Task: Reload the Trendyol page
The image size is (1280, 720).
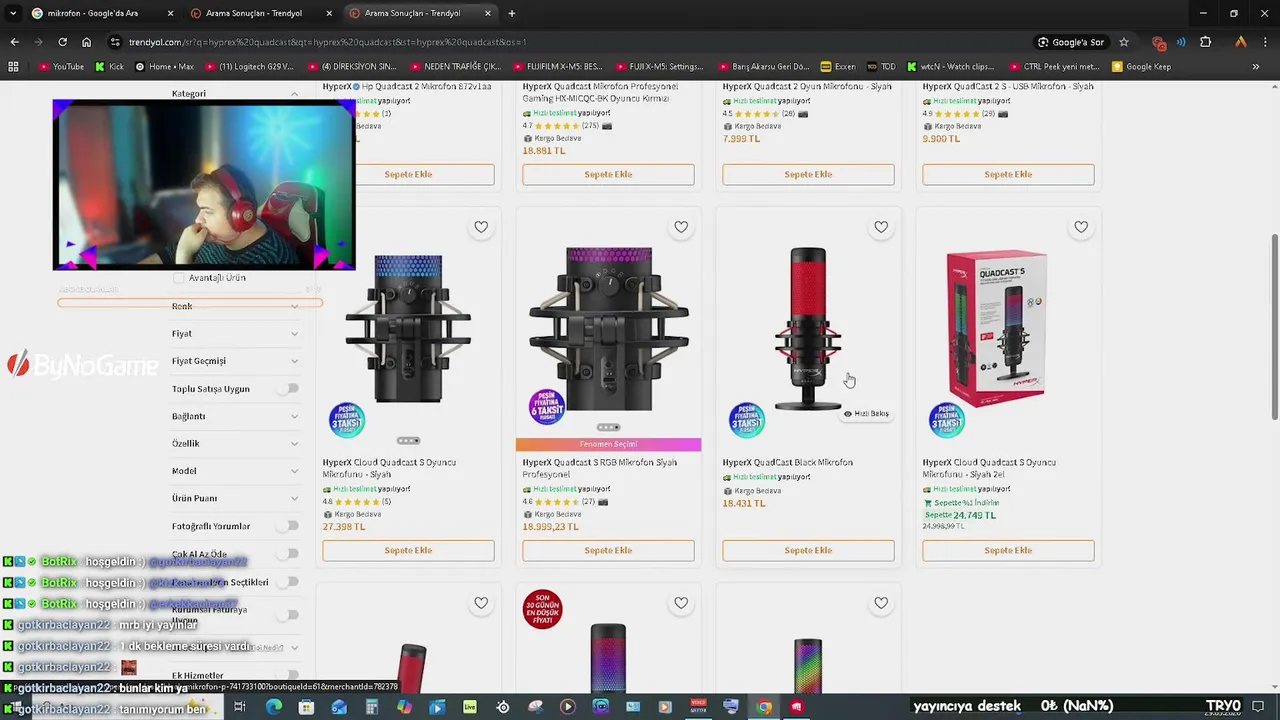Action: point(62,42)
